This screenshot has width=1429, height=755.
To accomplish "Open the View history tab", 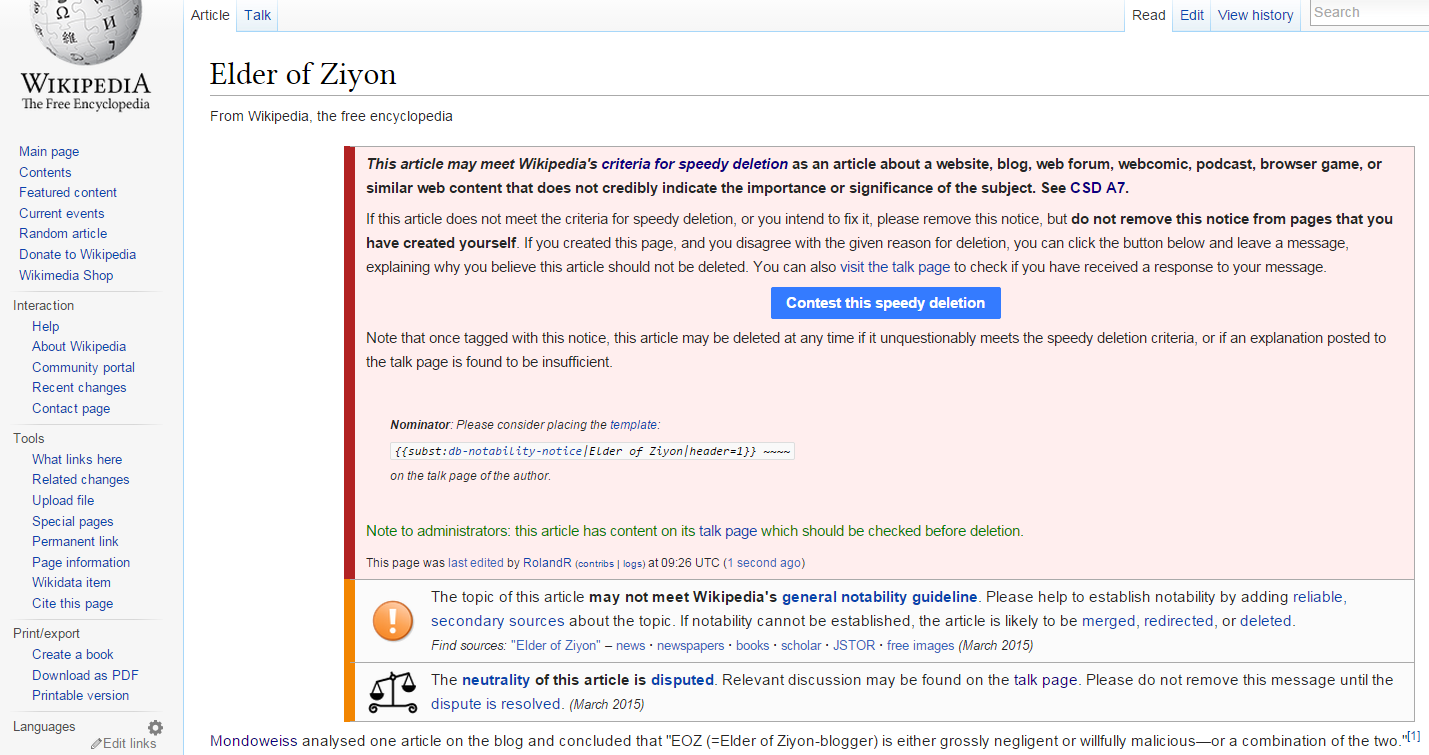I will (1255, 15).
